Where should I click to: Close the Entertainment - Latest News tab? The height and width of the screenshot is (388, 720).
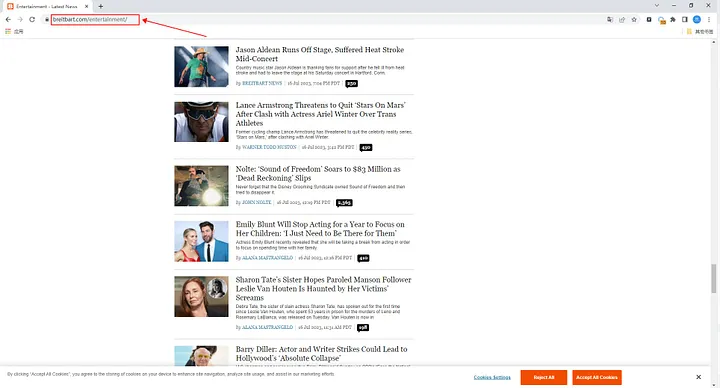(x=86, y=6)
